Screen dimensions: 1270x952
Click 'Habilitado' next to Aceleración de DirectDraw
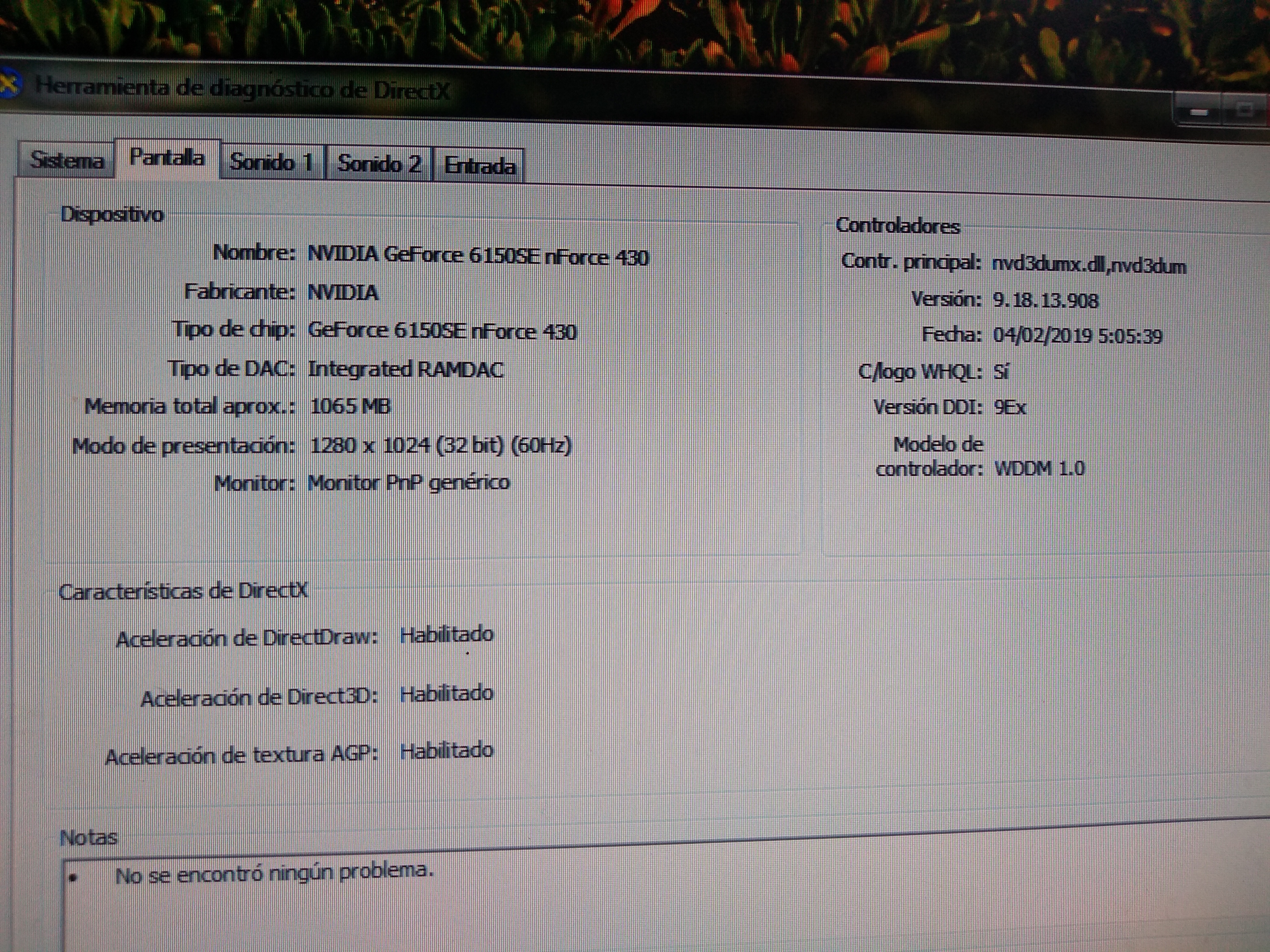(x=446, y=635)
